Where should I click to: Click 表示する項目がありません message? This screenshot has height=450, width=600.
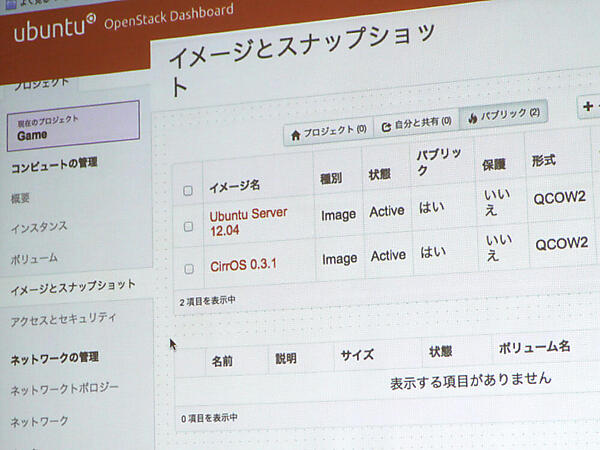pyautogui.click(x=471, y=380)
